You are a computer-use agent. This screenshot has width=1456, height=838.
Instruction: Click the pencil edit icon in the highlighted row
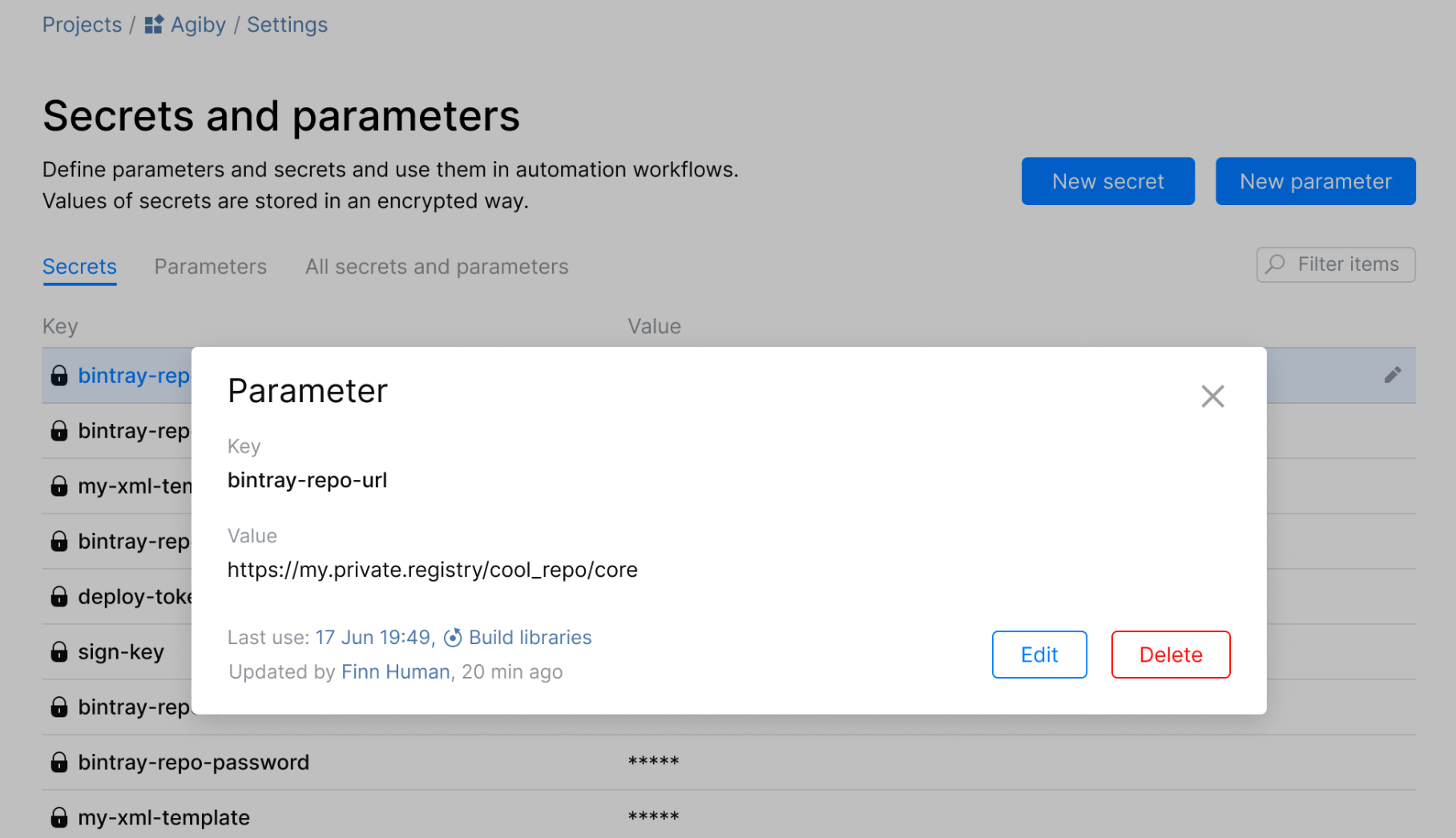pyautogui.click(x=1392, y=375)
